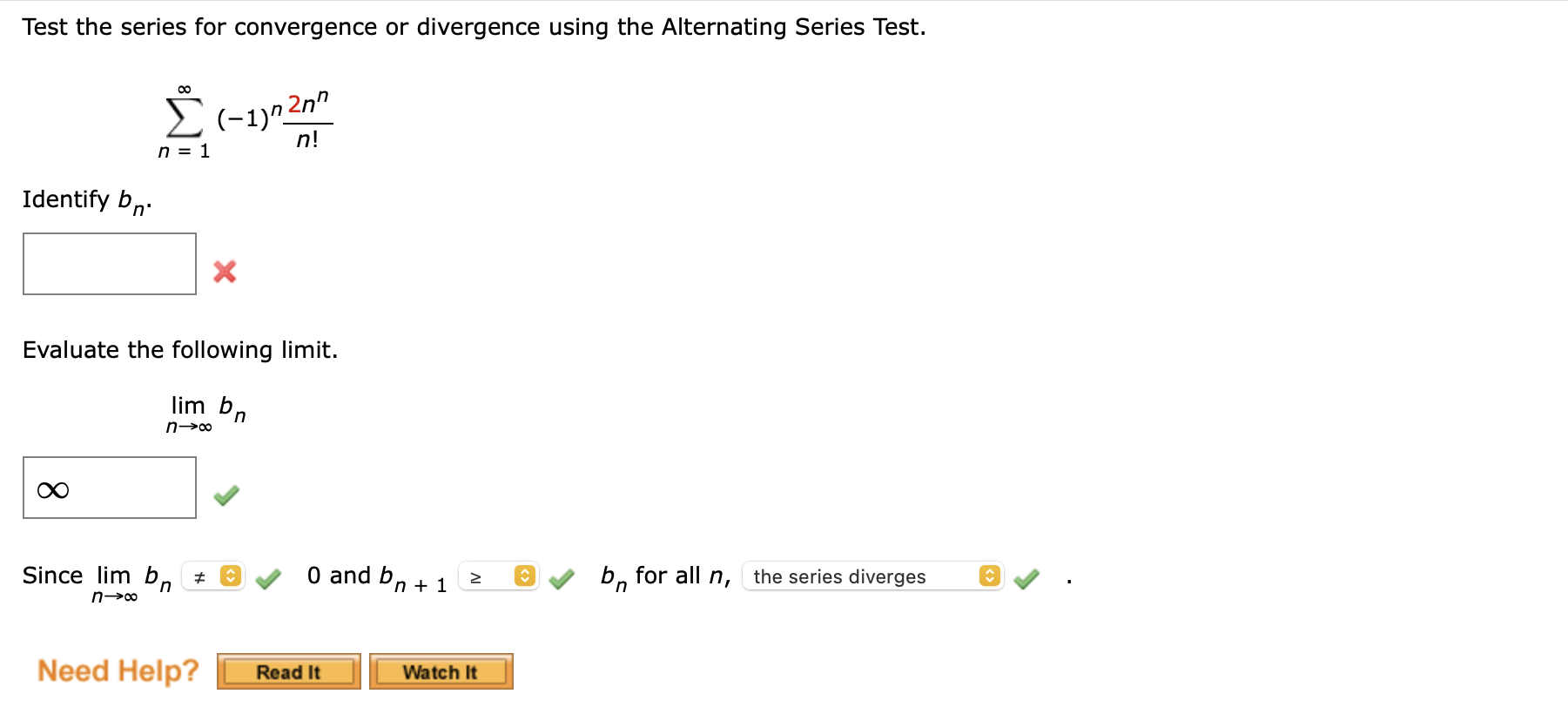Click the arrows on the series diverges selector
The height and width of the screenshot is (714, 1568).
(988, 576)
